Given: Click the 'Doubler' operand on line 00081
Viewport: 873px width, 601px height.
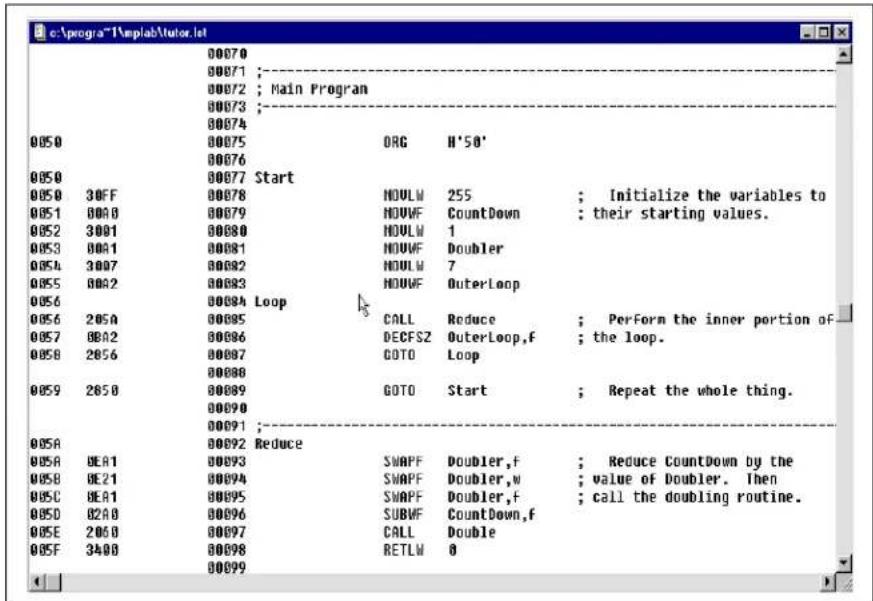Looking at the screenshot, I should (475, 248).
